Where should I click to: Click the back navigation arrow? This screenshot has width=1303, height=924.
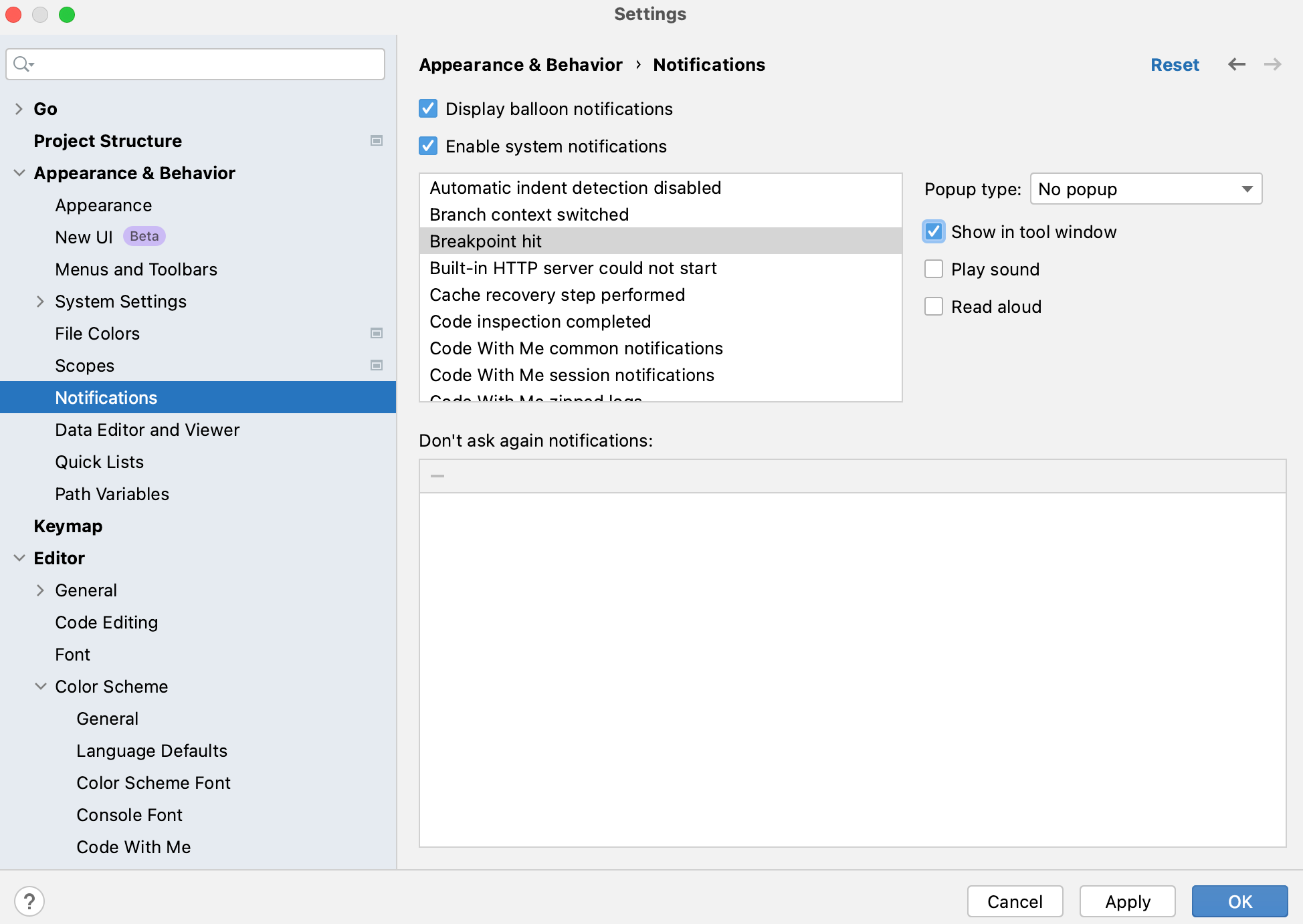pyautogui.click(x=1237, y=64)
